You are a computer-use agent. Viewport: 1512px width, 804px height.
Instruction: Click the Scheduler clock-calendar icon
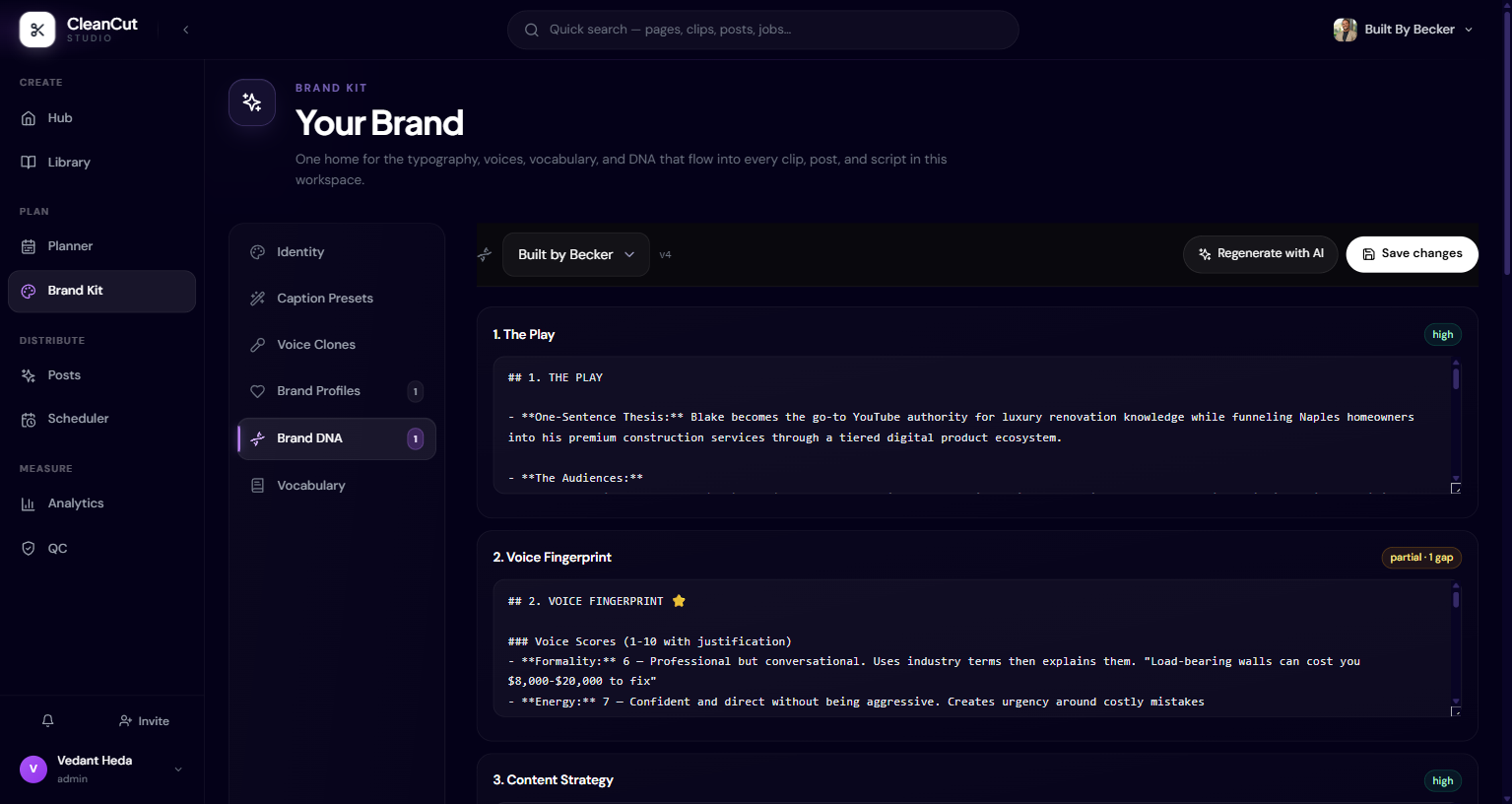point(29,420)
